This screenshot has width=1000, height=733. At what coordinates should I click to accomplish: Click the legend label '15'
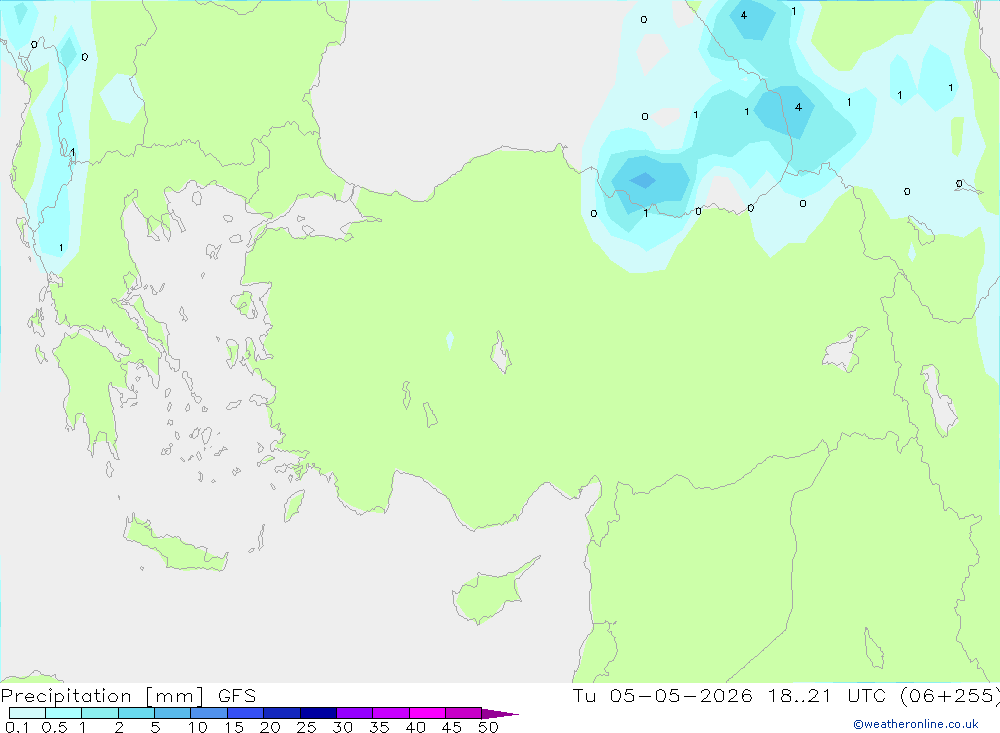point(234,727)
